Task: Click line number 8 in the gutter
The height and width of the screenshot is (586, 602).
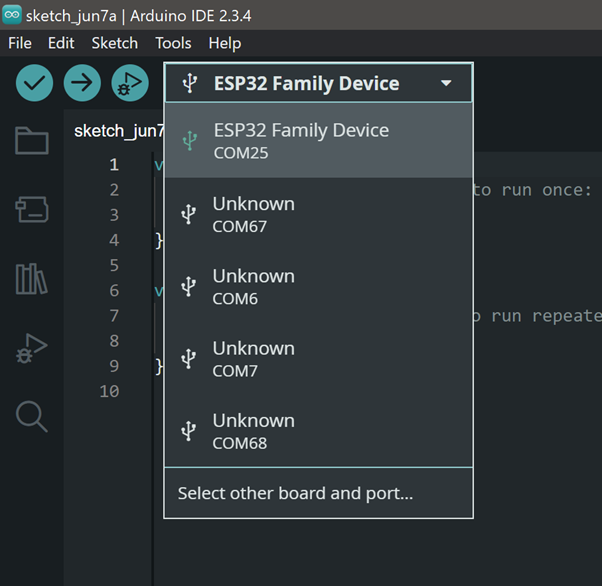Action: pyautogui.click(x=114, y=341)
